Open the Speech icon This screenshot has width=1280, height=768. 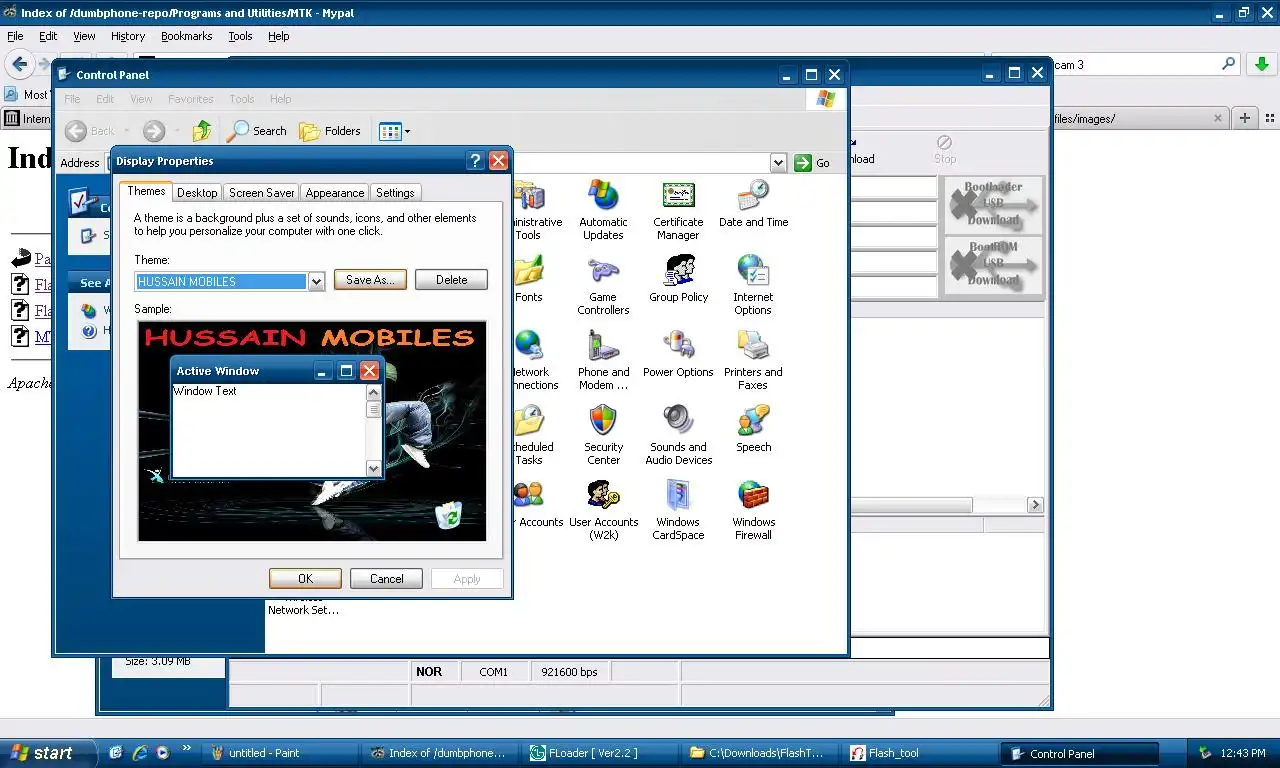(x=753, y=429)
